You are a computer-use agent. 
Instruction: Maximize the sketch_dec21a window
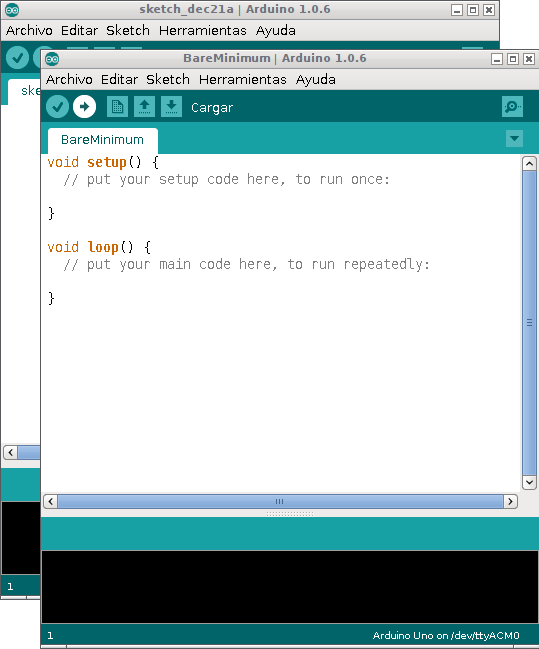[472, 10]
